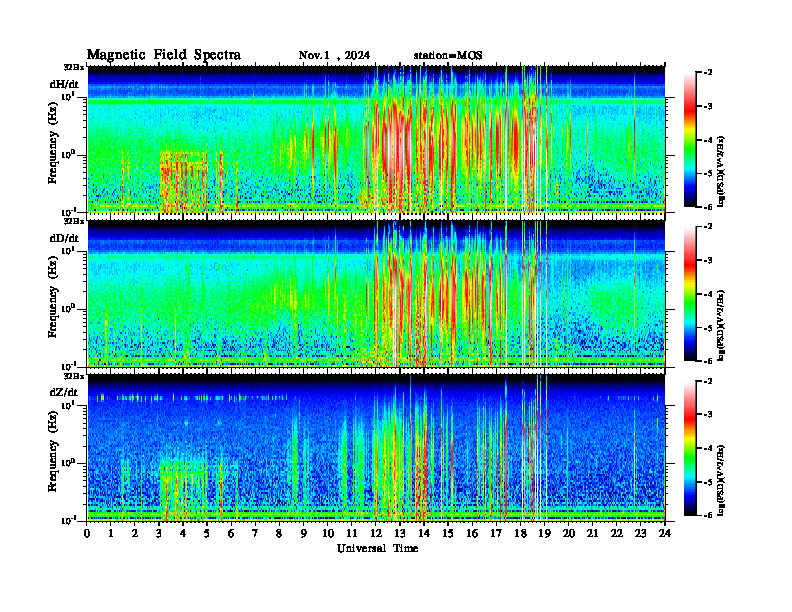Click '-6' on dH/dt color scale
Screen dimensions: 792x612
tap(708, 207)
